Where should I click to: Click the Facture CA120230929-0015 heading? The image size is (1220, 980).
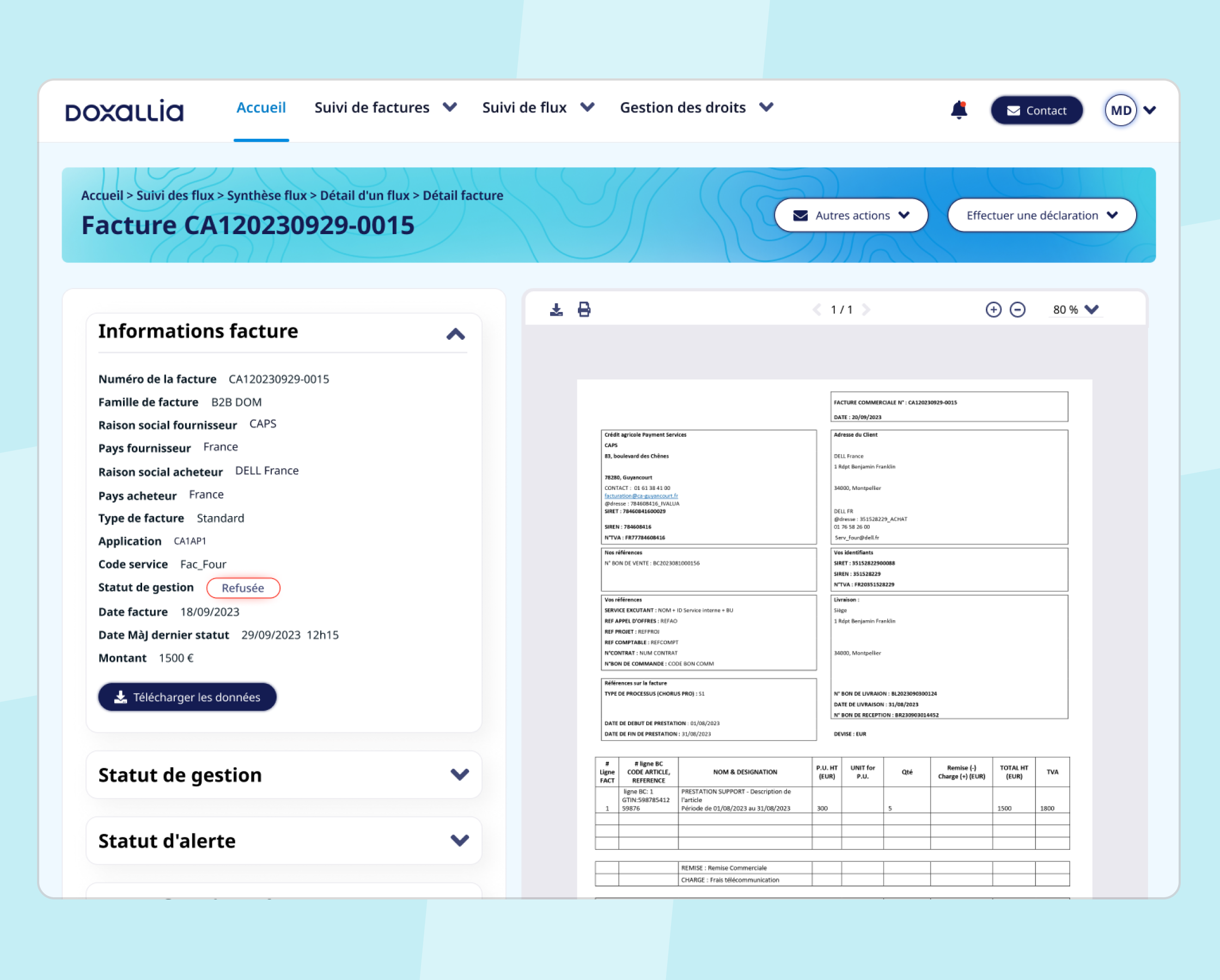[x=248, y=225]
